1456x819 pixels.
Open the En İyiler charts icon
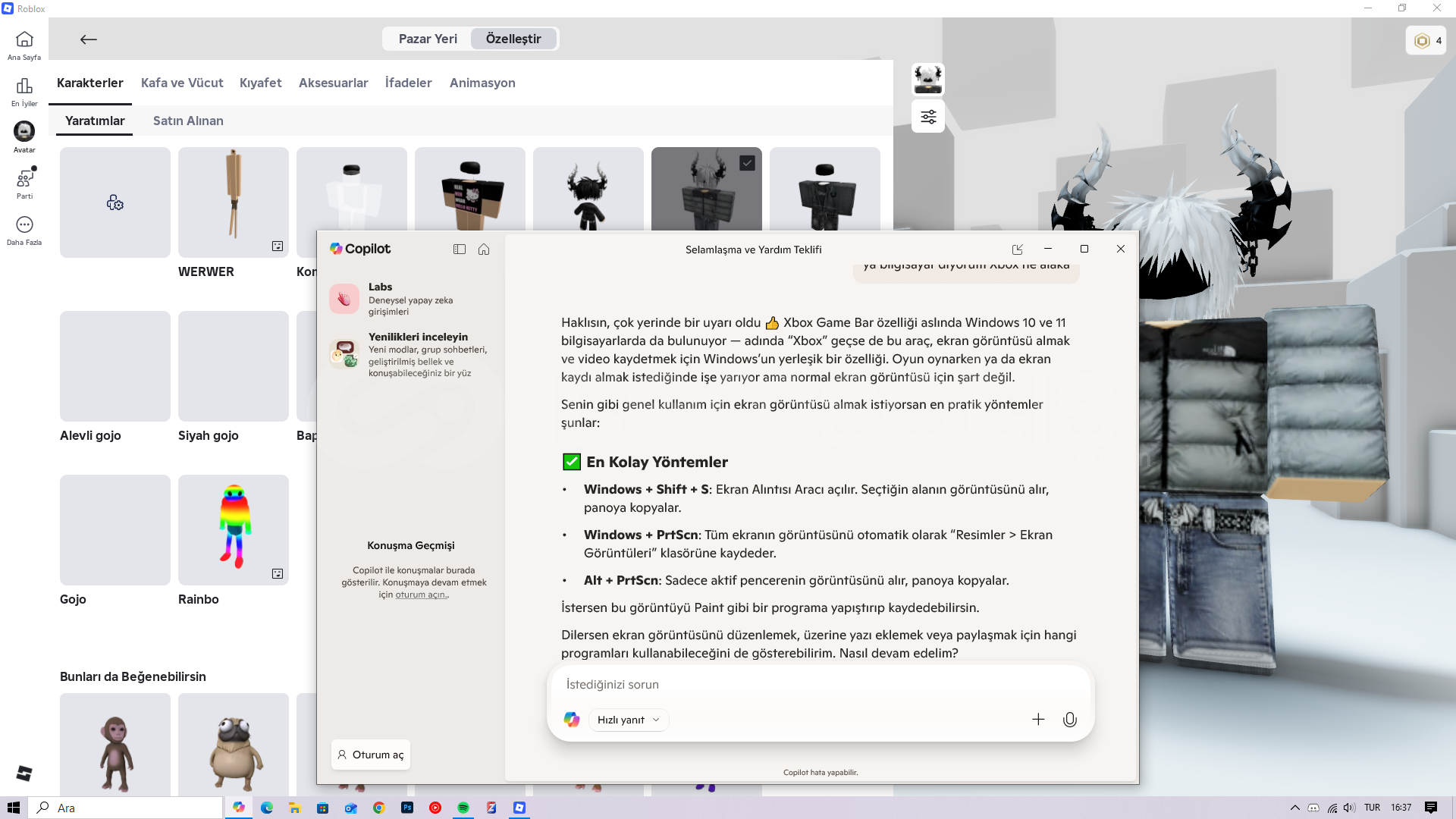24,86
